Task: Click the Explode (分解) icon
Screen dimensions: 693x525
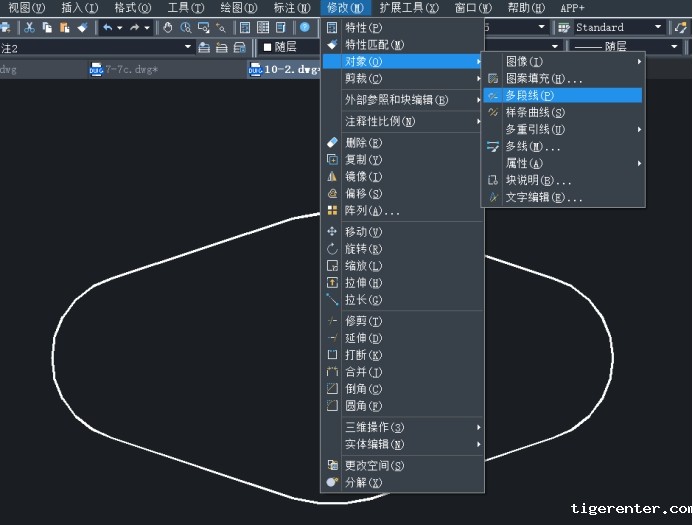Action: (x=333, y=482)
